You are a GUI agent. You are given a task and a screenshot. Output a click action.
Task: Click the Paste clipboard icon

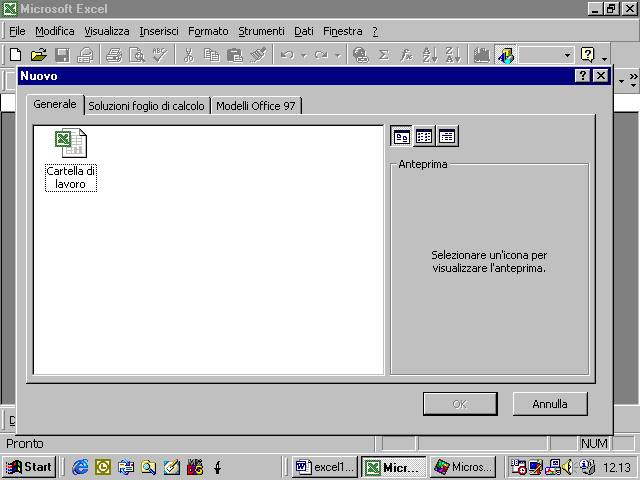[235, 55]
